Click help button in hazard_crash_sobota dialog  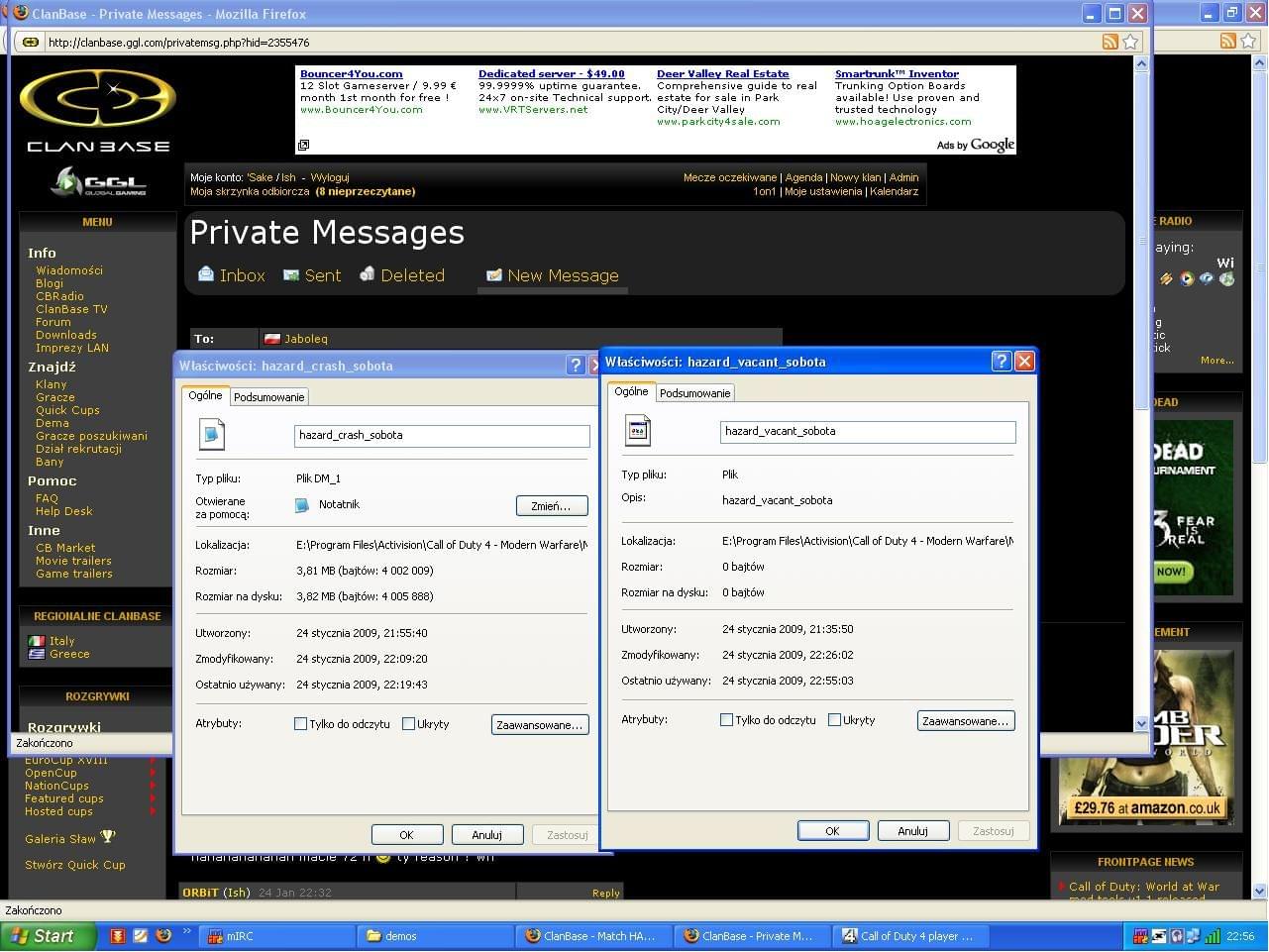(576, 366)
